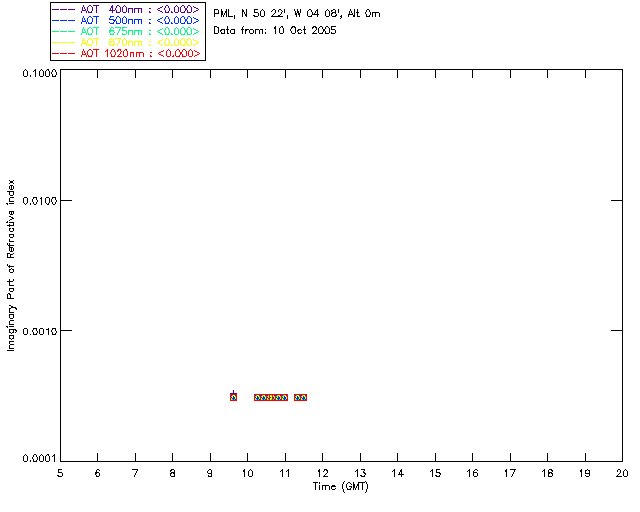
Task: Select the AOT 675nm legend entry
Action: click(140, 31)
